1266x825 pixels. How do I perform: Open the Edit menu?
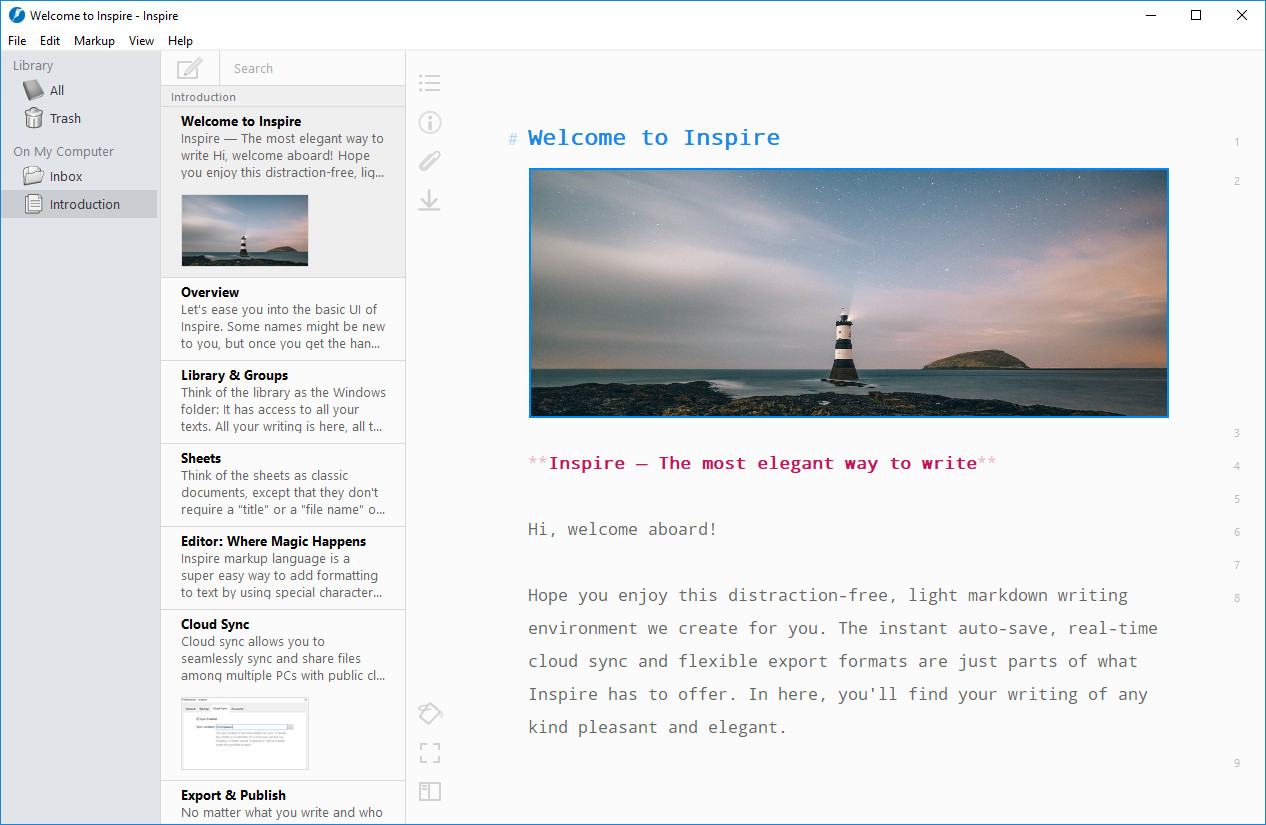pos(50,41)
